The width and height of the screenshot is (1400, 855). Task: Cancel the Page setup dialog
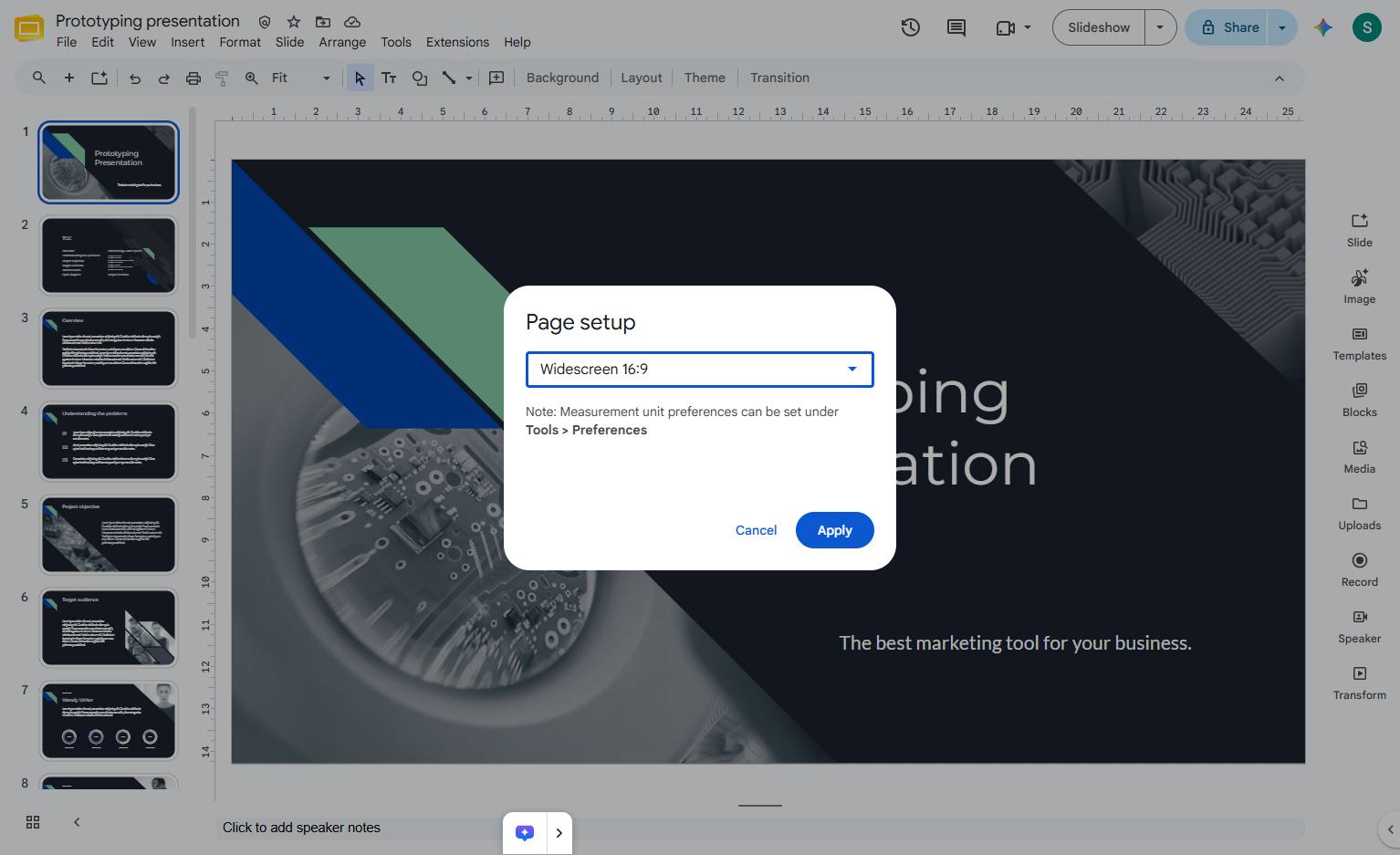tap(756, 530)
